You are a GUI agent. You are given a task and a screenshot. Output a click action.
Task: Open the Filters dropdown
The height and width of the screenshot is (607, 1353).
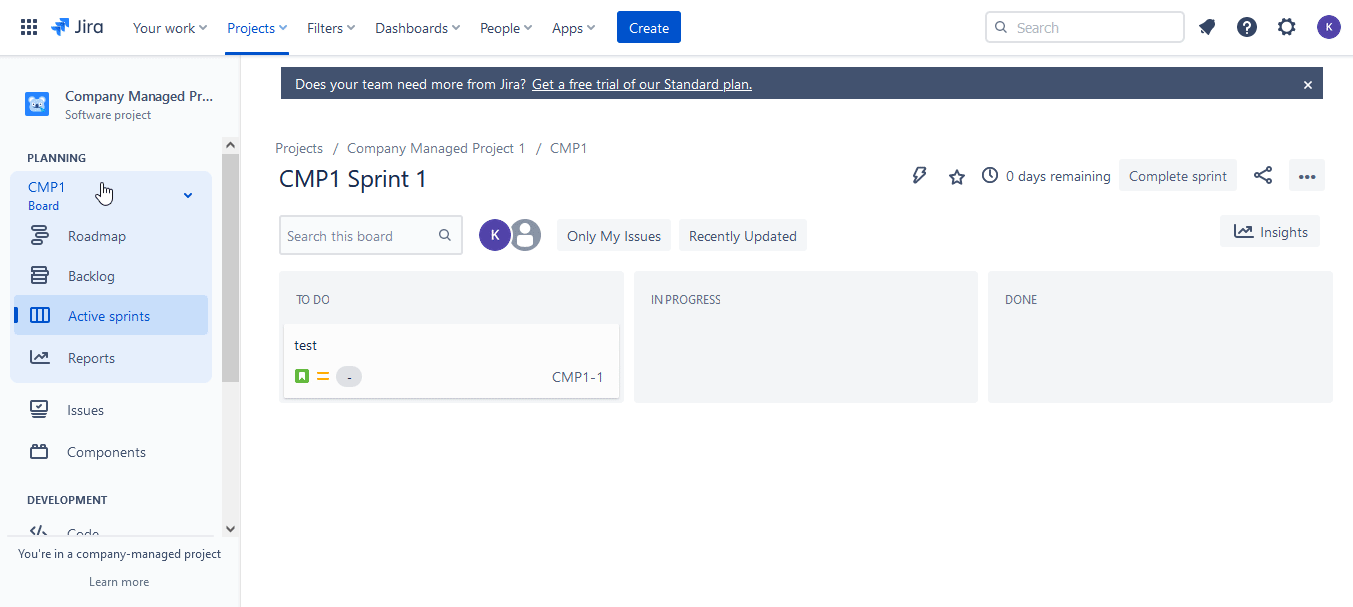point(331,28)
